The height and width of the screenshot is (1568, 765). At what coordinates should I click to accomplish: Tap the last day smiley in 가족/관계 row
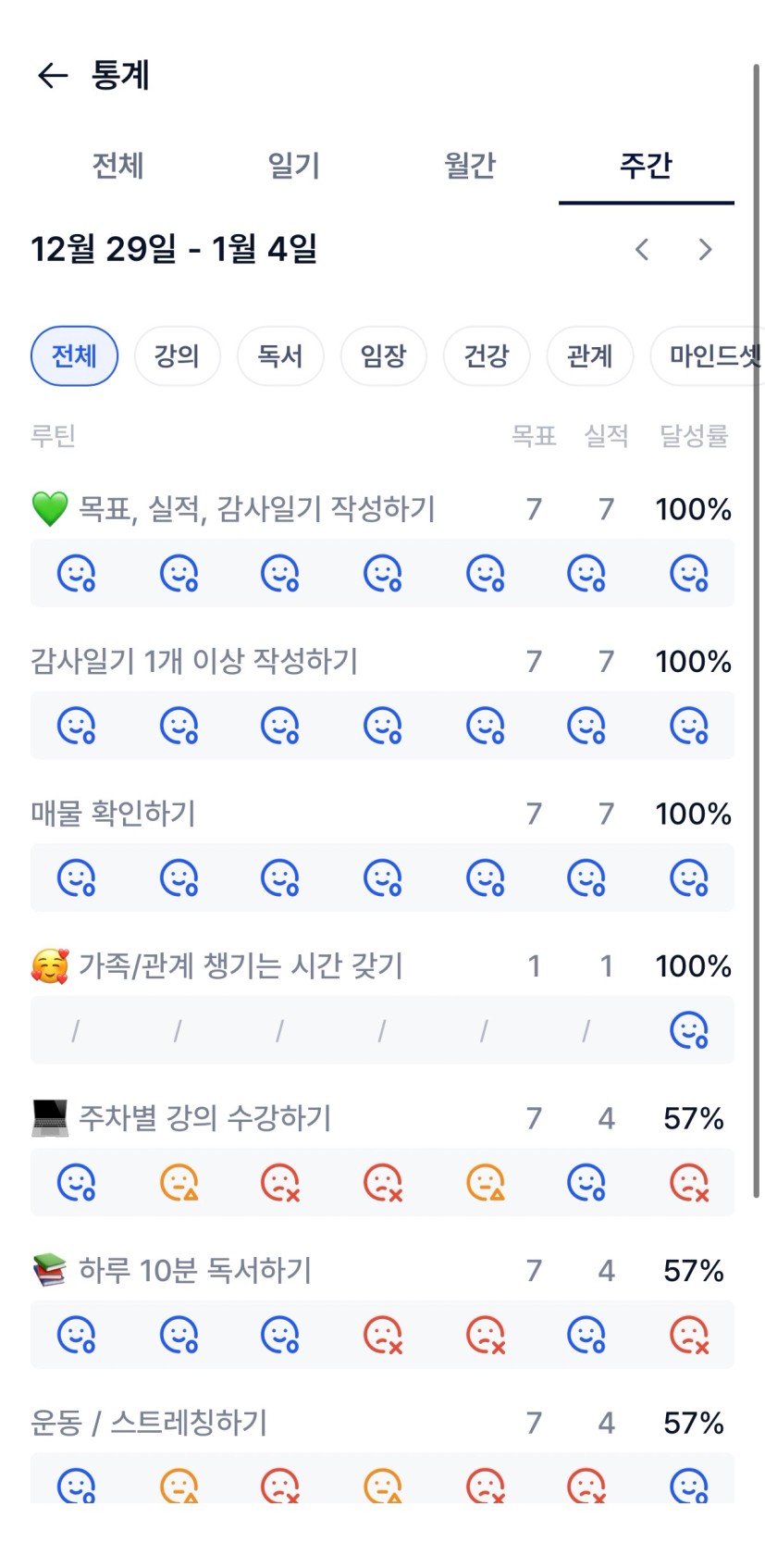click(689, 1030)
